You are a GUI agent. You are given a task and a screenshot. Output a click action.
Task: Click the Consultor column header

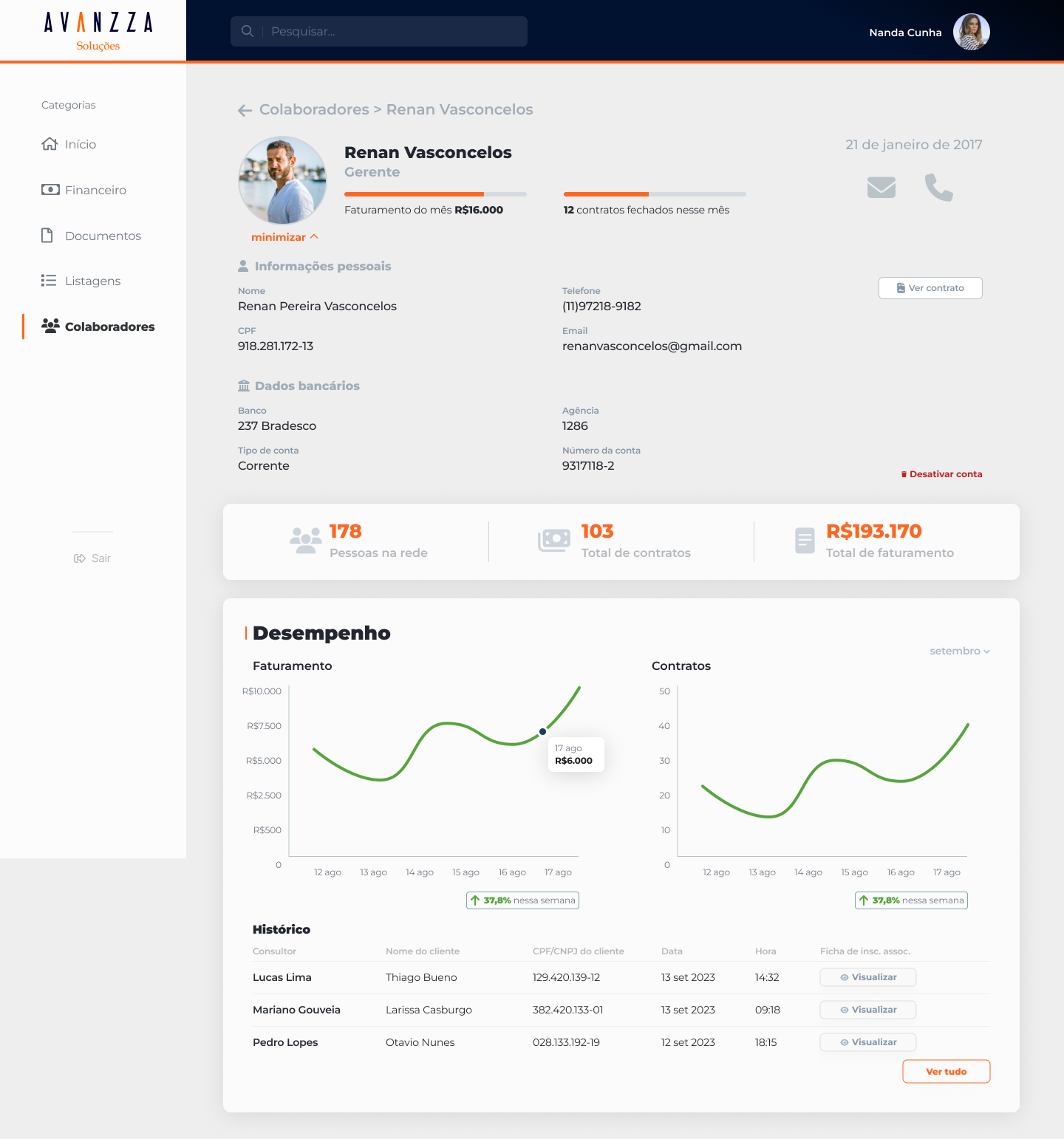tap(274, 951)
